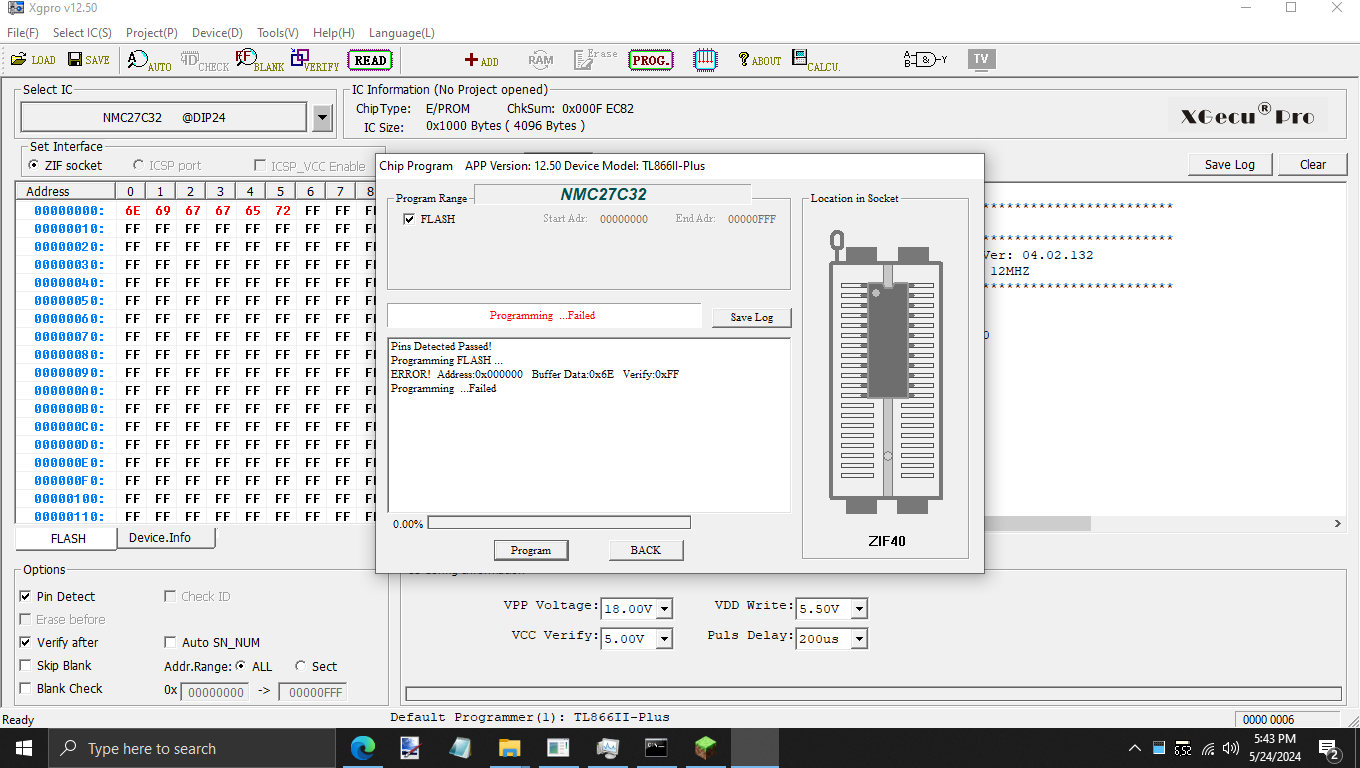The image size is (1360, 768).
Task: Select the ALL address range radio
Action: (x=241, y=666)
